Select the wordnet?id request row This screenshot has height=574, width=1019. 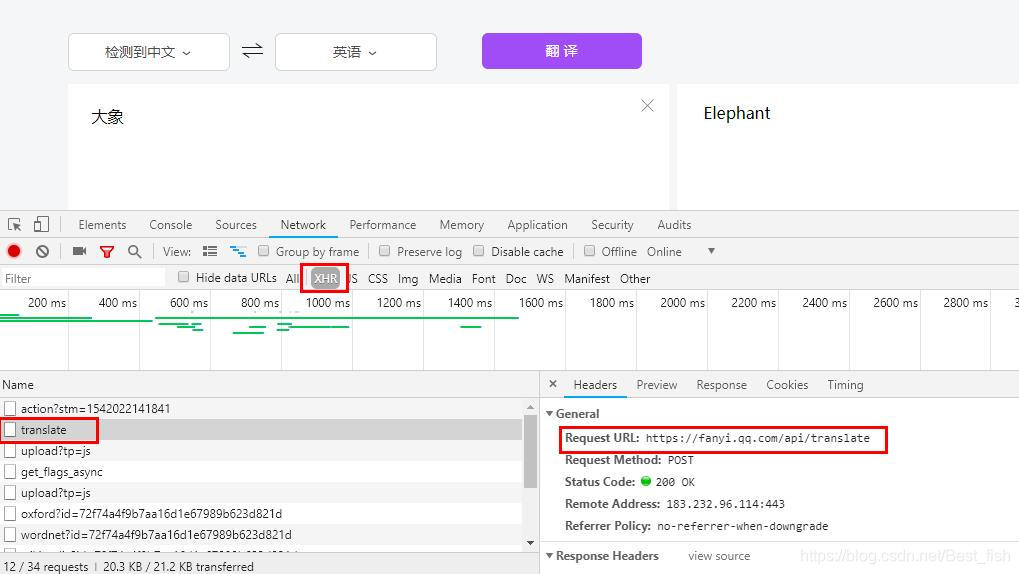pyautogui.click(x=261, y=534)
